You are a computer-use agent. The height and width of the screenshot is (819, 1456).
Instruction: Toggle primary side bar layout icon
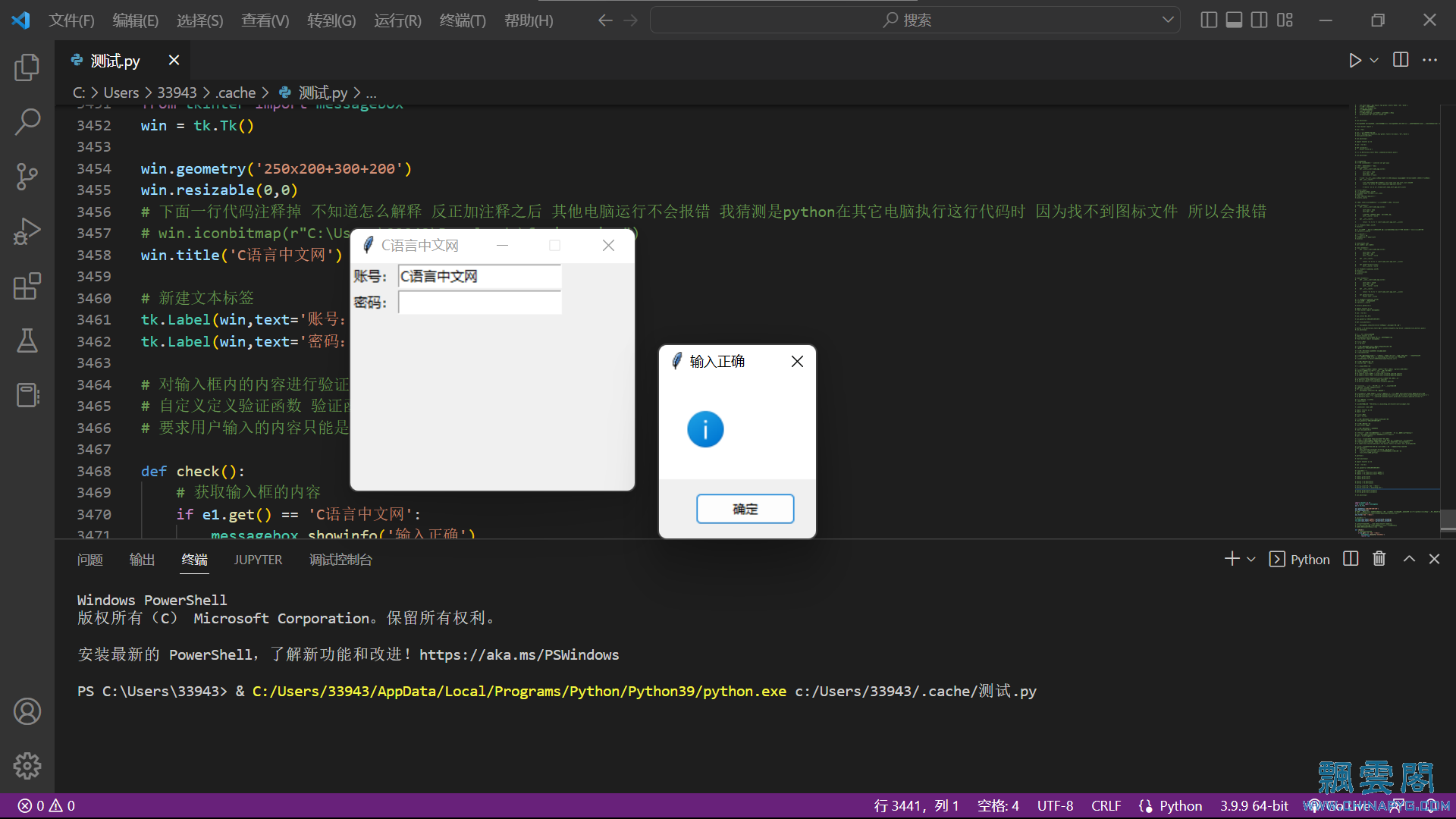click(x=1209, y=20)
